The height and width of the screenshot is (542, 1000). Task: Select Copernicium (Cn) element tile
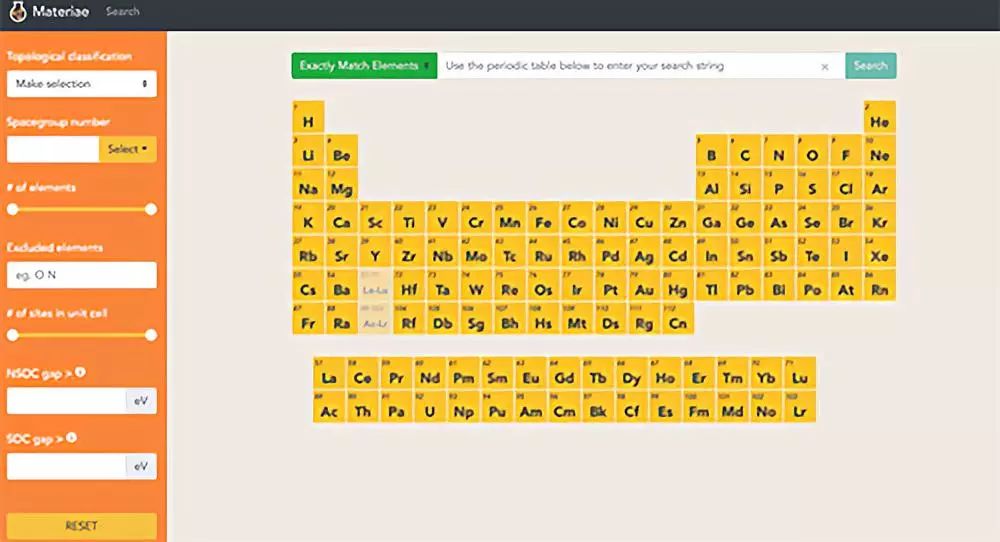click(x=678, y=319)
